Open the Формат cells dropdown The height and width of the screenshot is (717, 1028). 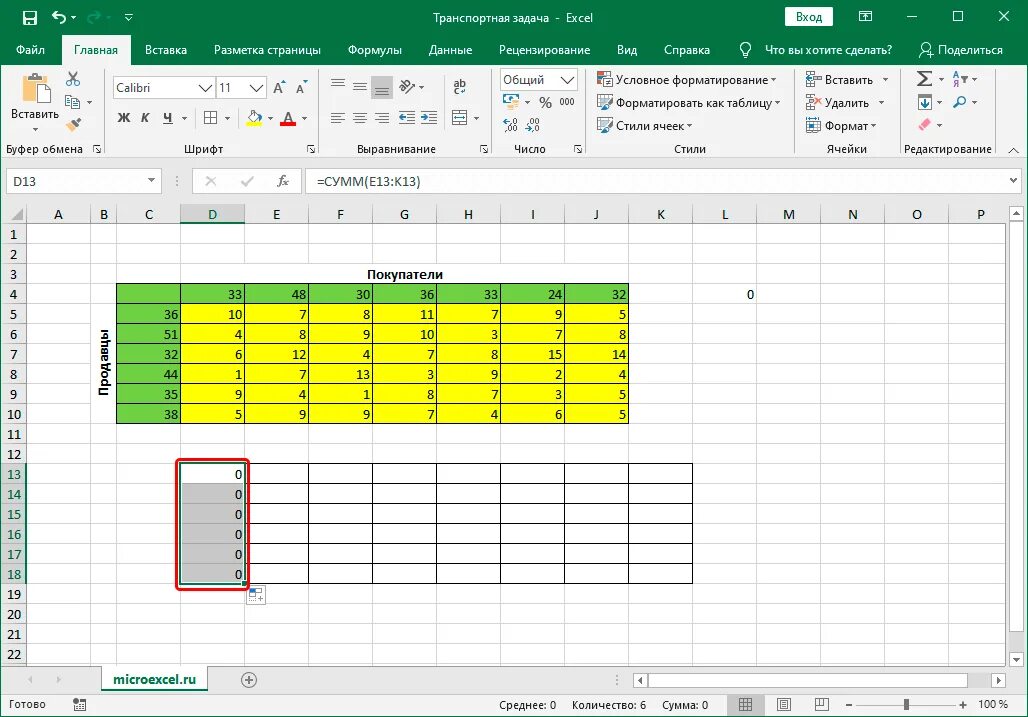(841, 125)
